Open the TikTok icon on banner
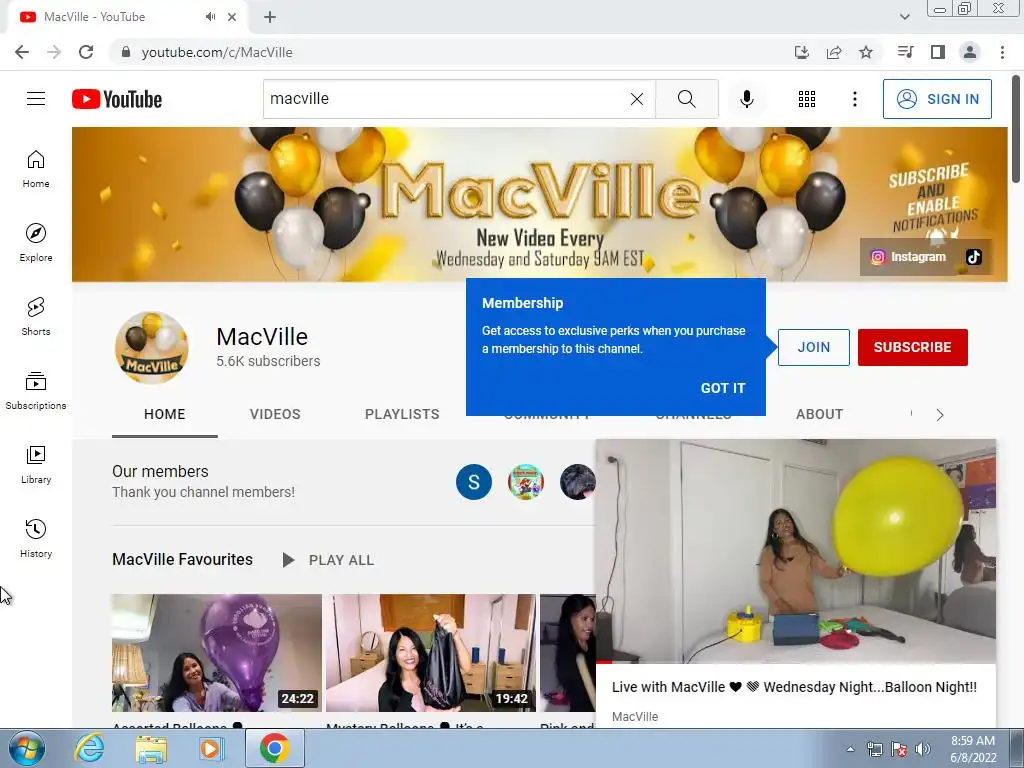The width and height of the screenshot is (1024, 768). [x=974, y=257]
